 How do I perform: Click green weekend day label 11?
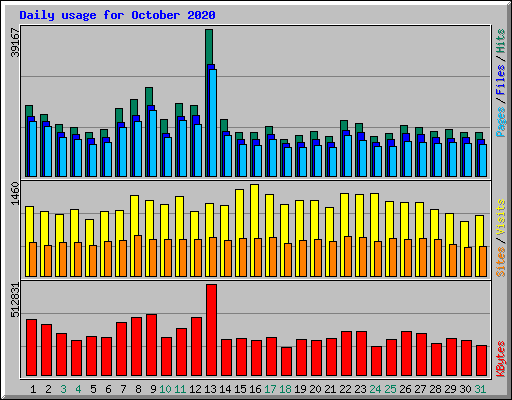180,389
